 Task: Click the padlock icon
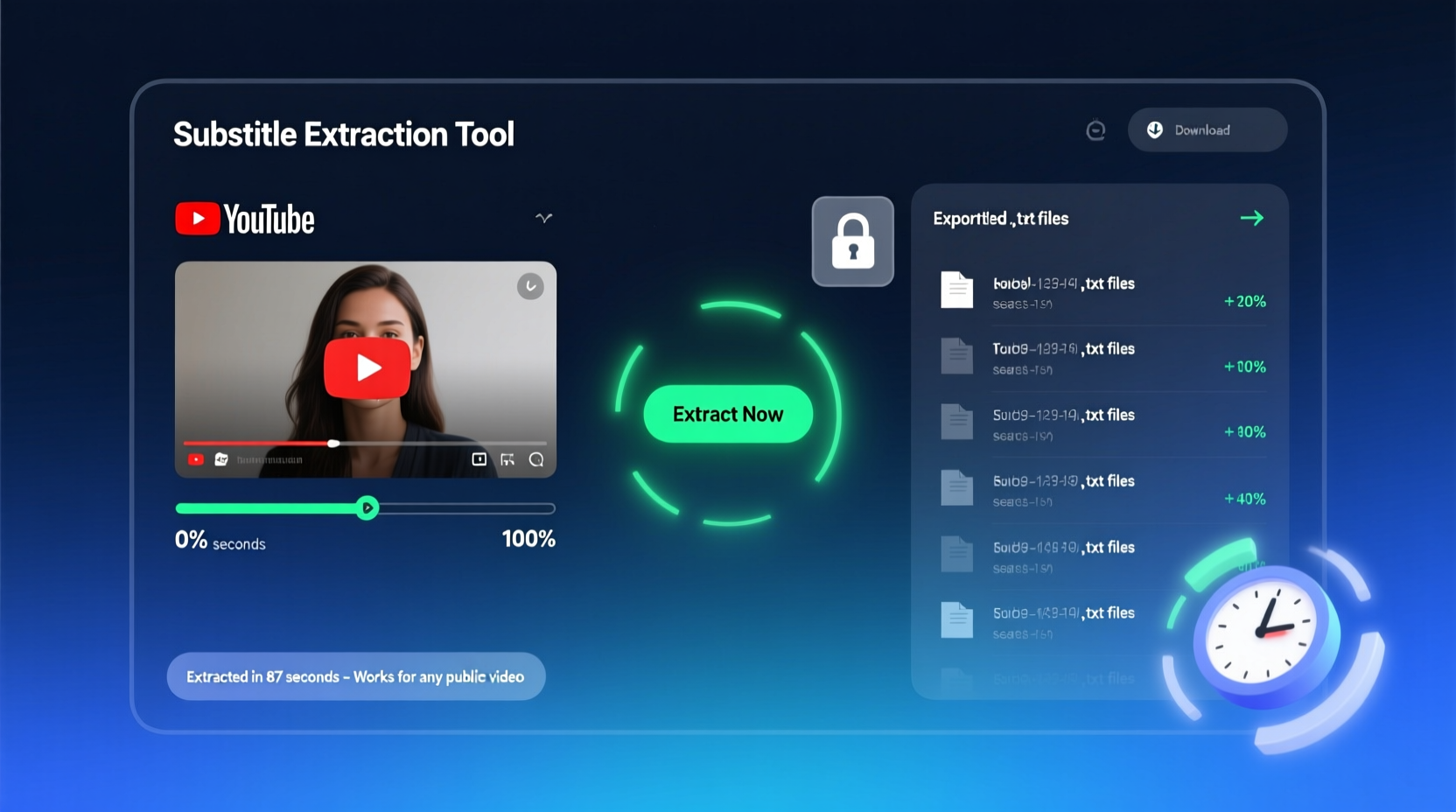(x=853, y=241)
